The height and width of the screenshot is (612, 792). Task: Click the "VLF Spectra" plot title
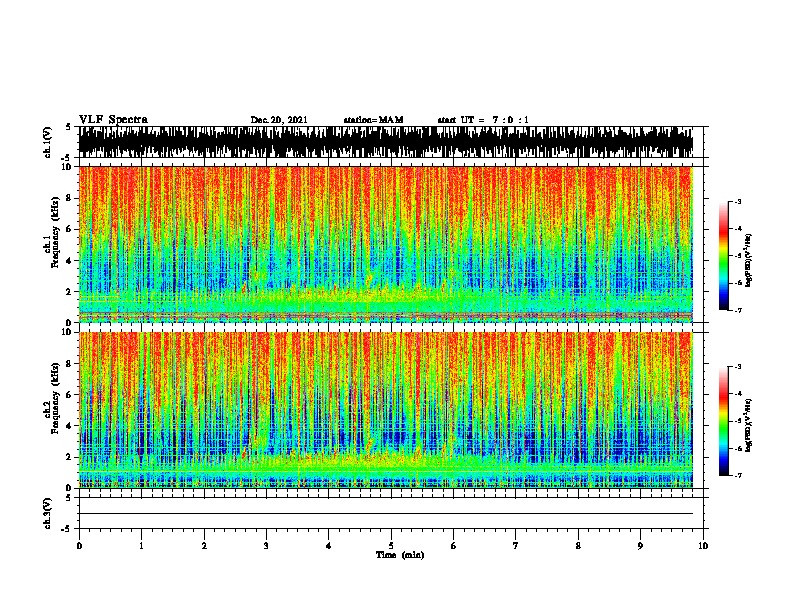tap(113, 120)
